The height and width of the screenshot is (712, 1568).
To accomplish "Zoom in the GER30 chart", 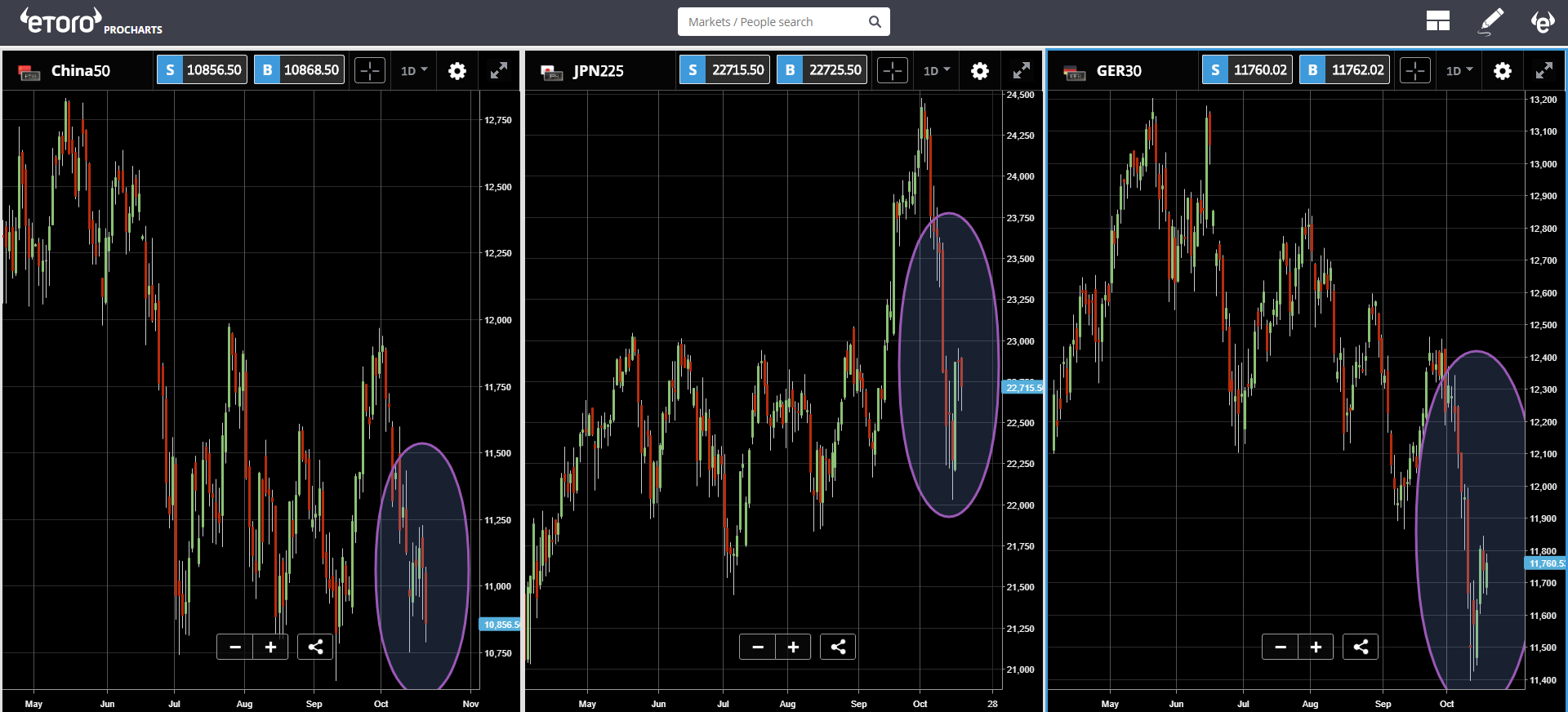I will (1316, 647).
